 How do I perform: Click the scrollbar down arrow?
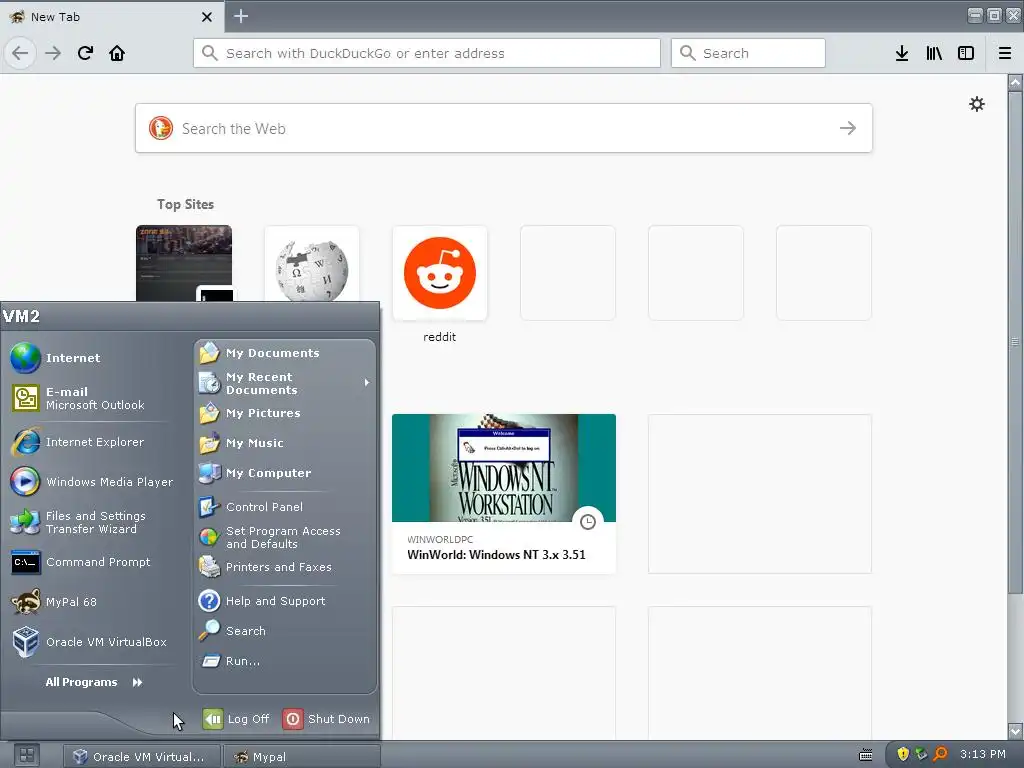pos(1015,731)
